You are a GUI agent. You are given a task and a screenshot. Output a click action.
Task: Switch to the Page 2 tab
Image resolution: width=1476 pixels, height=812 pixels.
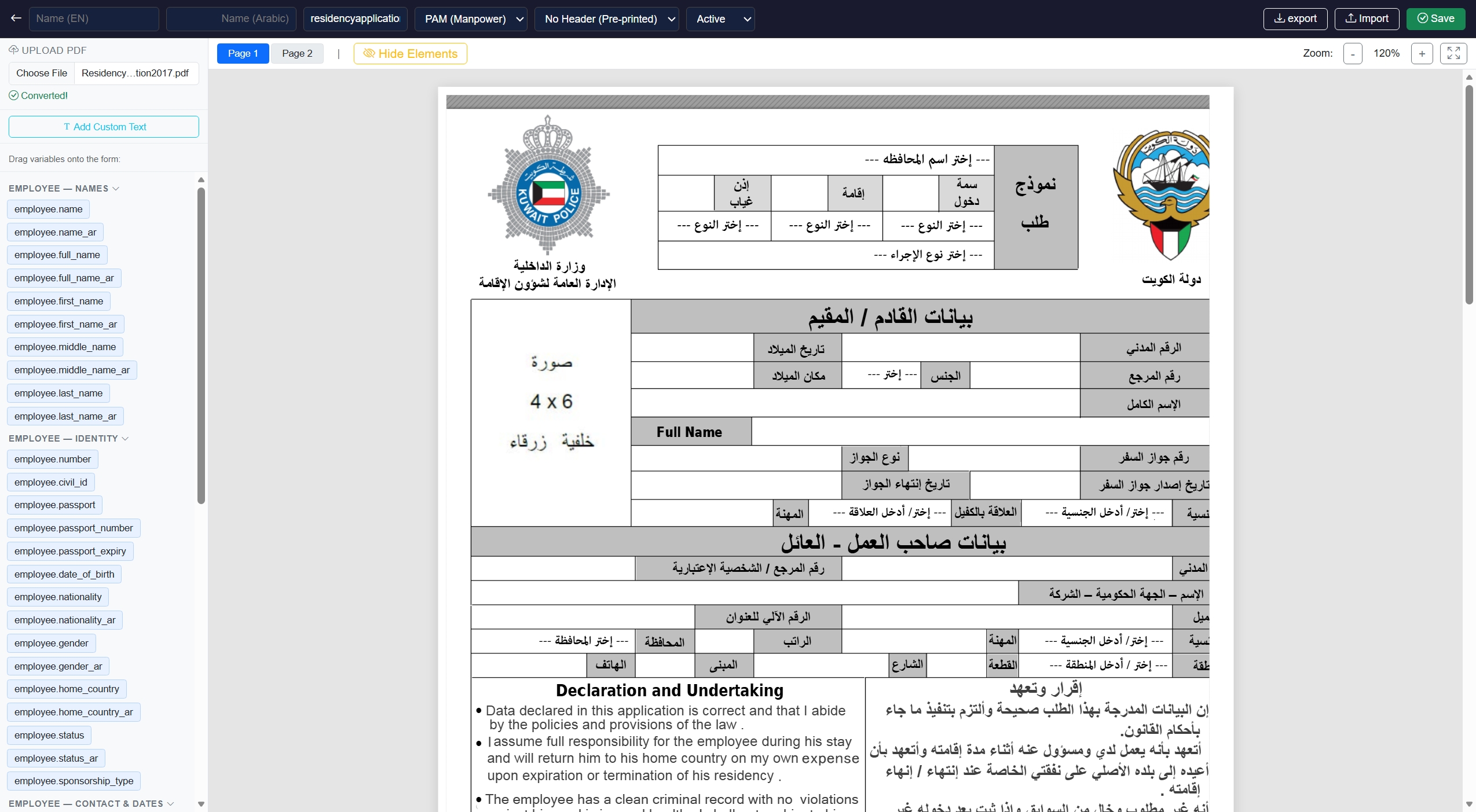pyautogui.click(x=297, y=53)
